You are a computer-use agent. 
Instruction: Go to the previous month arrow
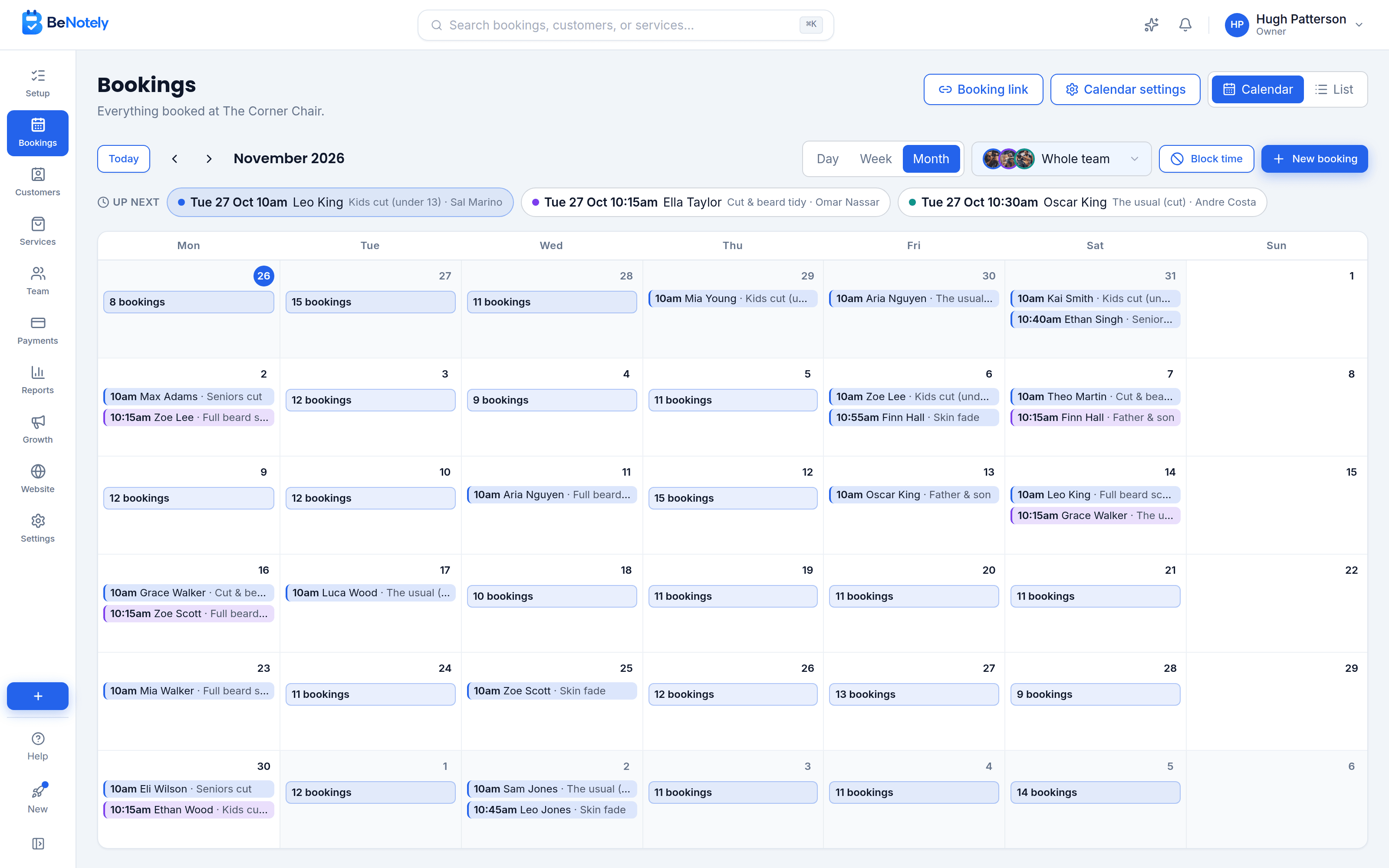174,158
